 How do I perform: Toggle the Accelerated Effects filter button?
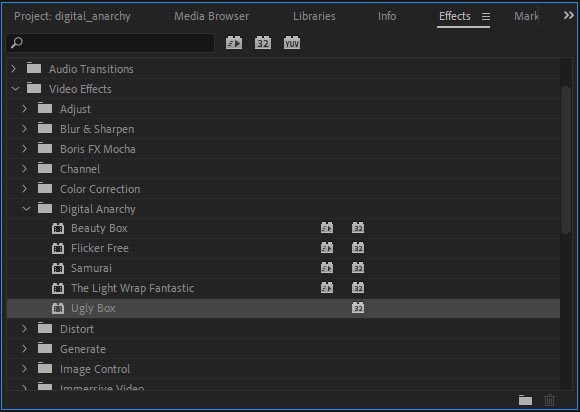point(234,43)
